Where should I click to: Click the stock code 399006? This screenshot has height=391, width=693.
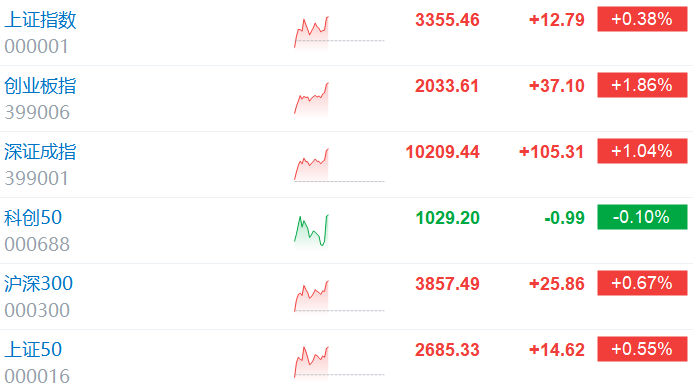[x=37, y=113]
